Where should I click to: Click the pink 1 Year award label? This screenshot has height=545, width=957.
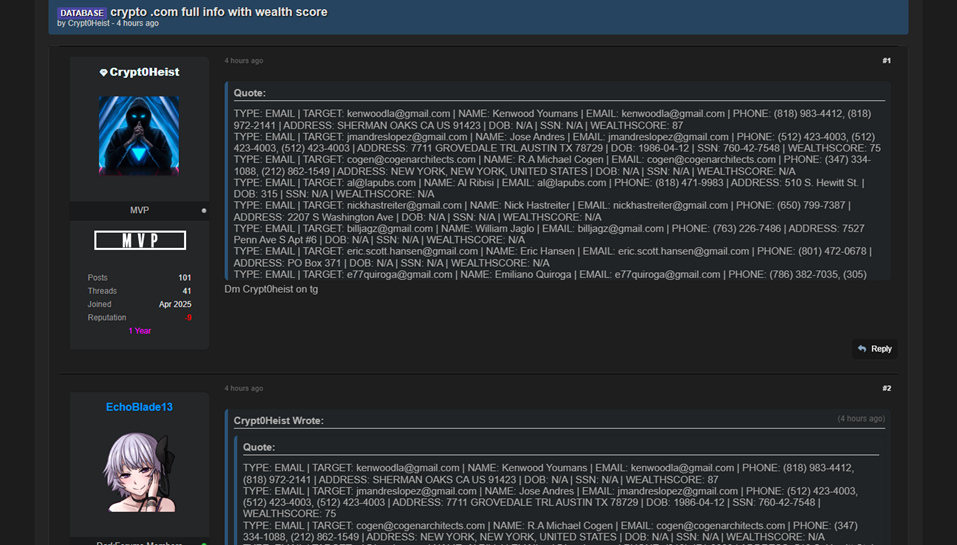(140, 331)
